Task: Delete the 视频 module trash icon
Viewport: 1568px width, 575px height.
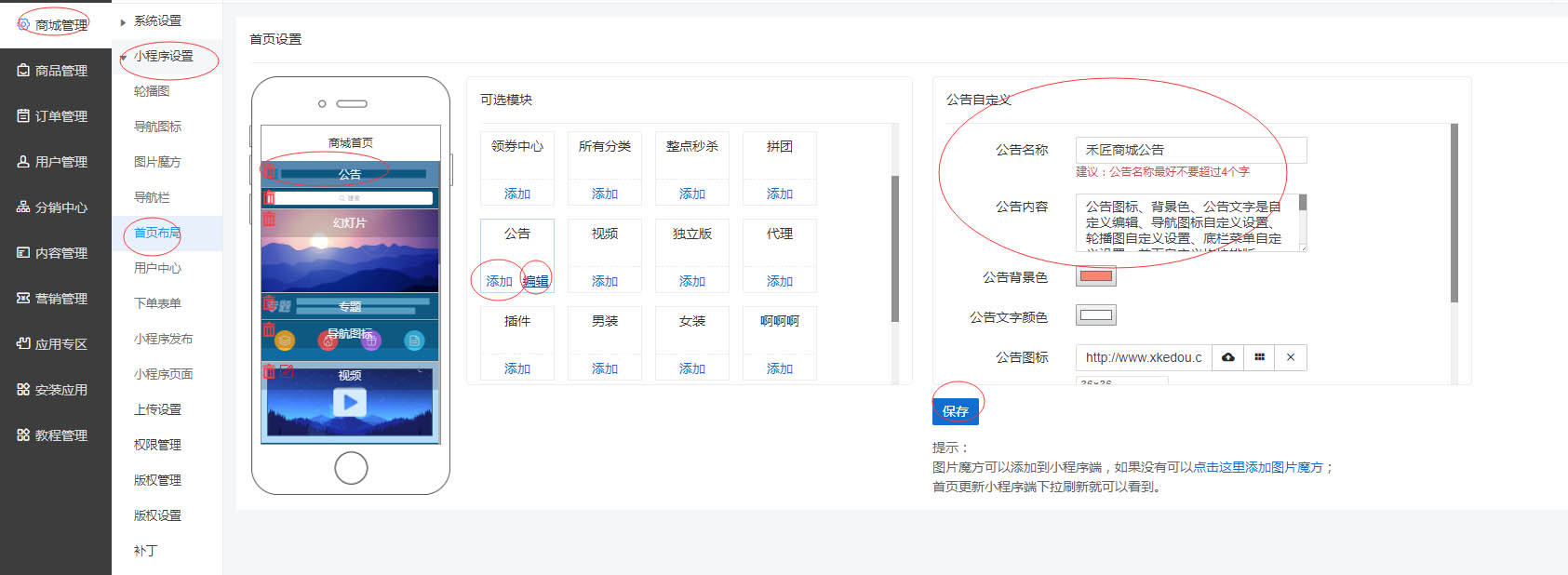Action: 269,371
